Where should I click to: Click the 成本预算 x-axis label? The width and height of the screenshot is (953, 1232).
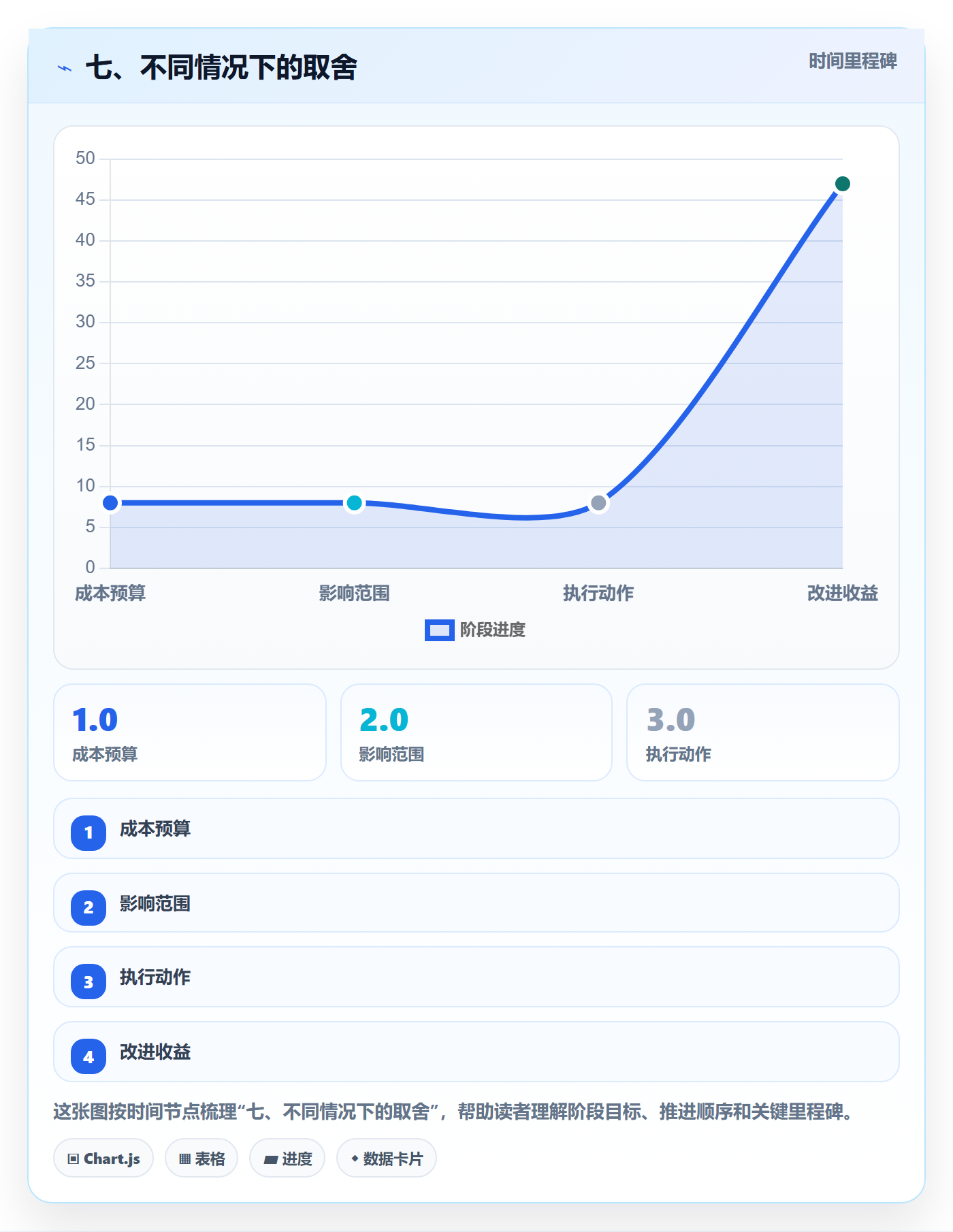pyautogui.click(x=110, y=594)
